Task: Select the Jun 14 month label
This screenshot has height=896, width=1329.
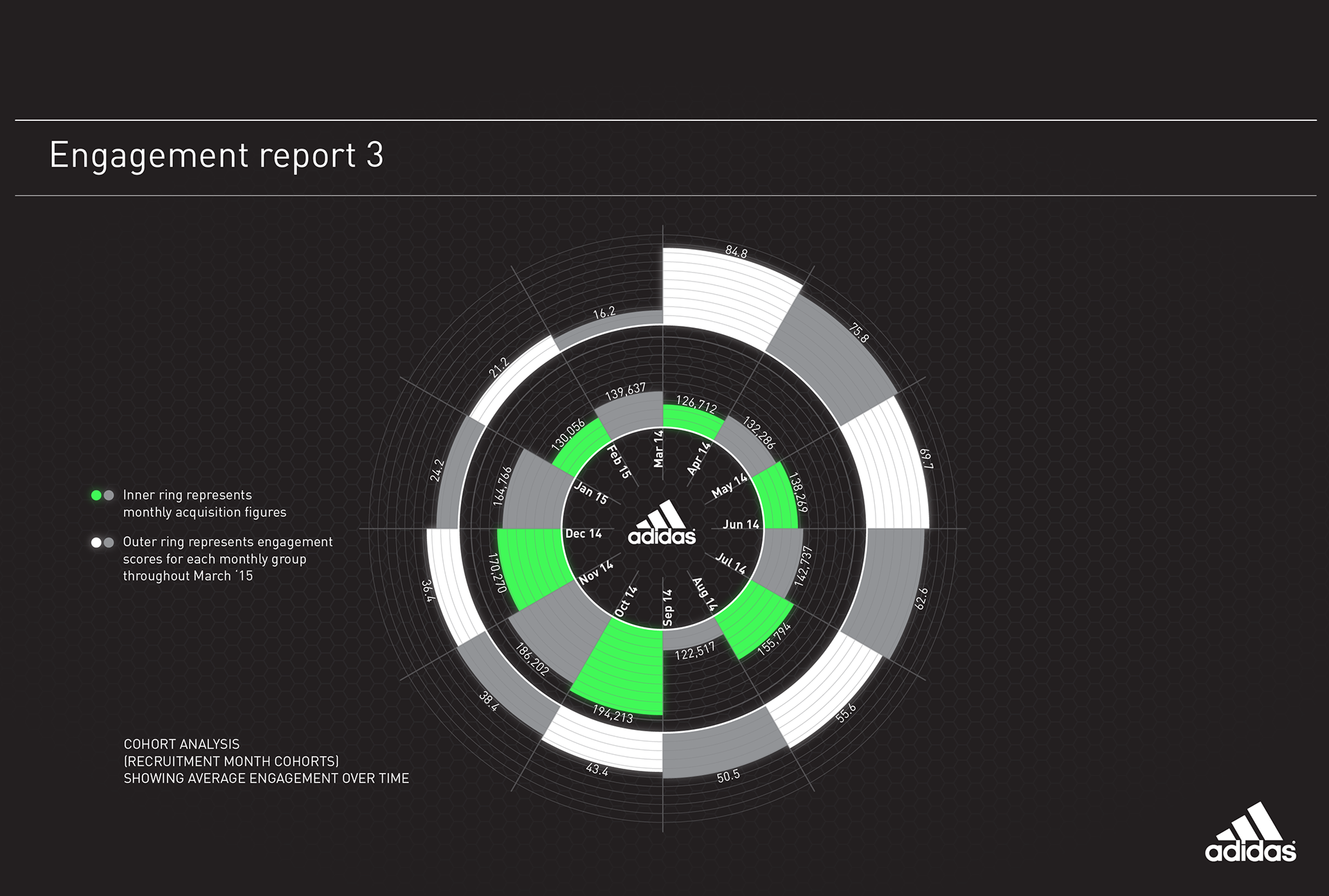Action: tap(741, 524)
